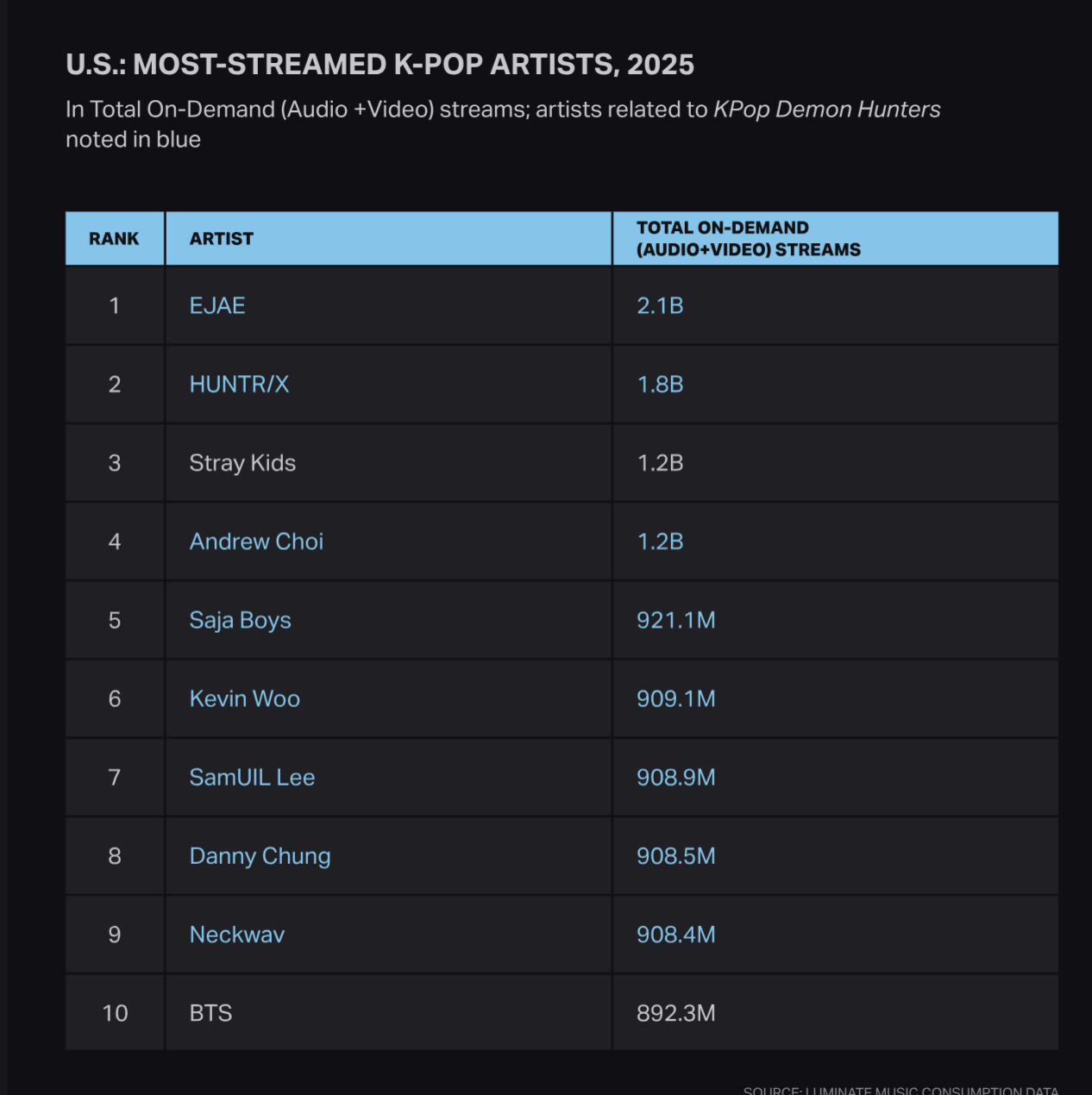Image resolution: width=1092 pixels, height=1095 pixels.
Task: Click the rank number 10 cell
Action: 115,1013
